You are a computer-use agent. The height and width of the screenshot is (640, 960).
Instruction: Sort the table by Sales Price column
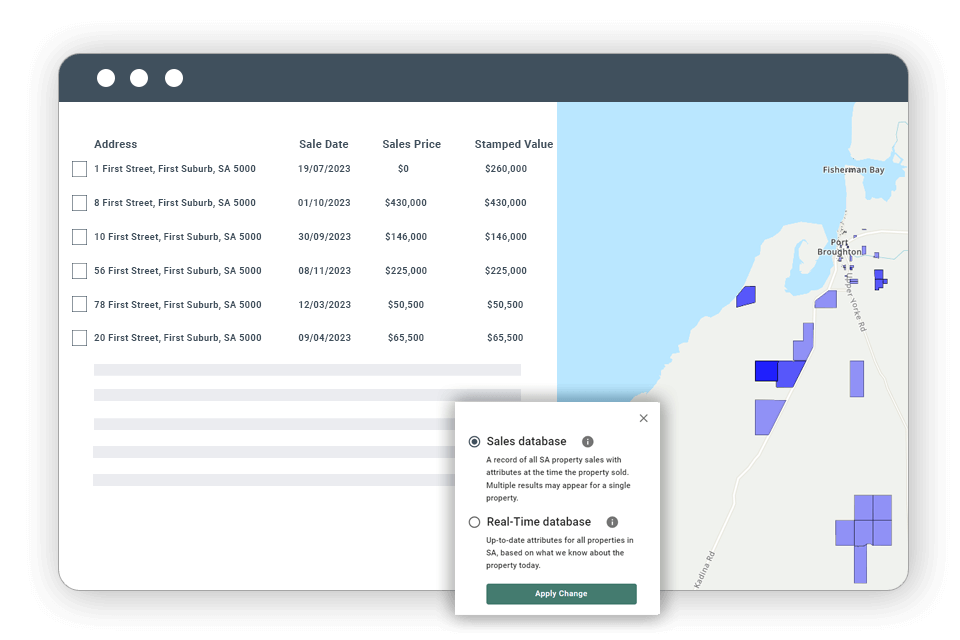(411, 144)
